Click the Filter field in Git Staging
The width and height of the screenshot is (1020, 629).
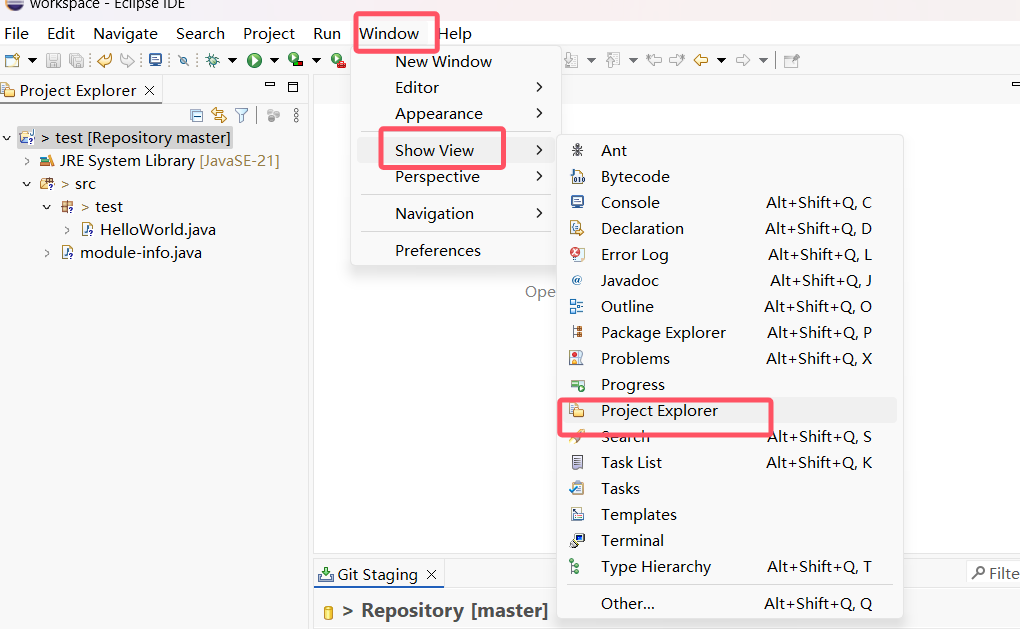[994, 573]
